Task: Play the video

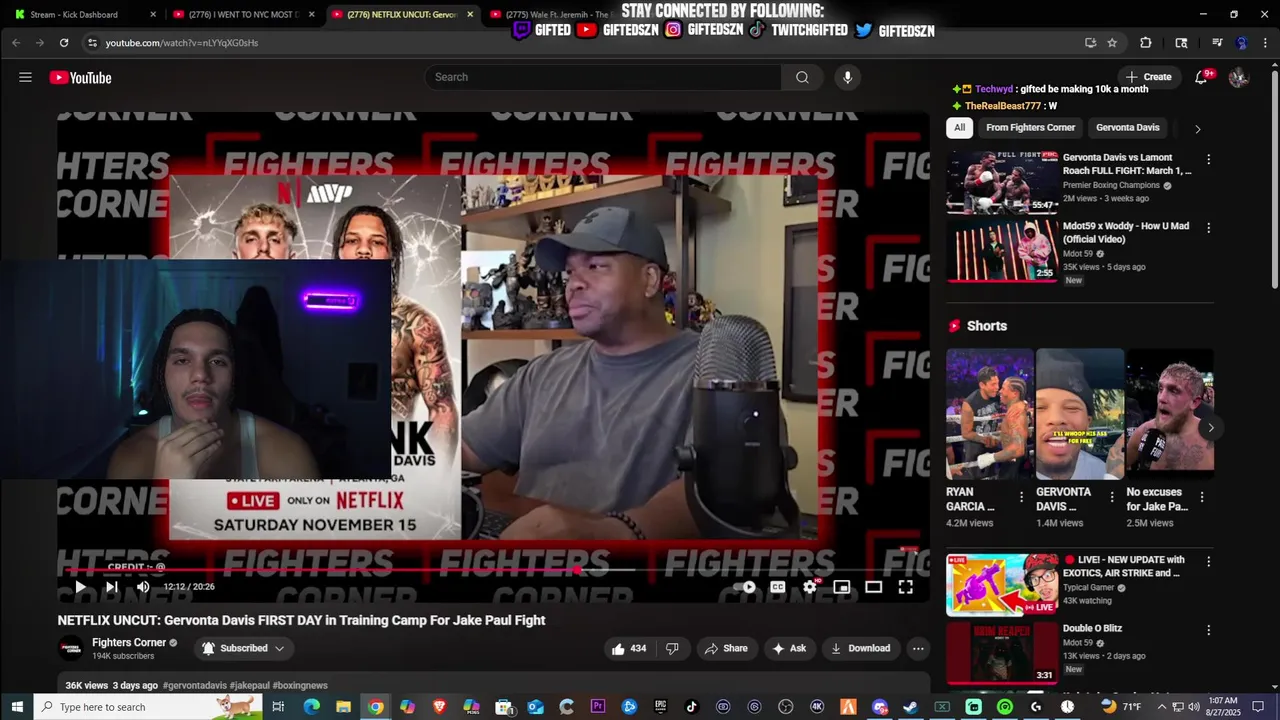Action: point(80,587)
